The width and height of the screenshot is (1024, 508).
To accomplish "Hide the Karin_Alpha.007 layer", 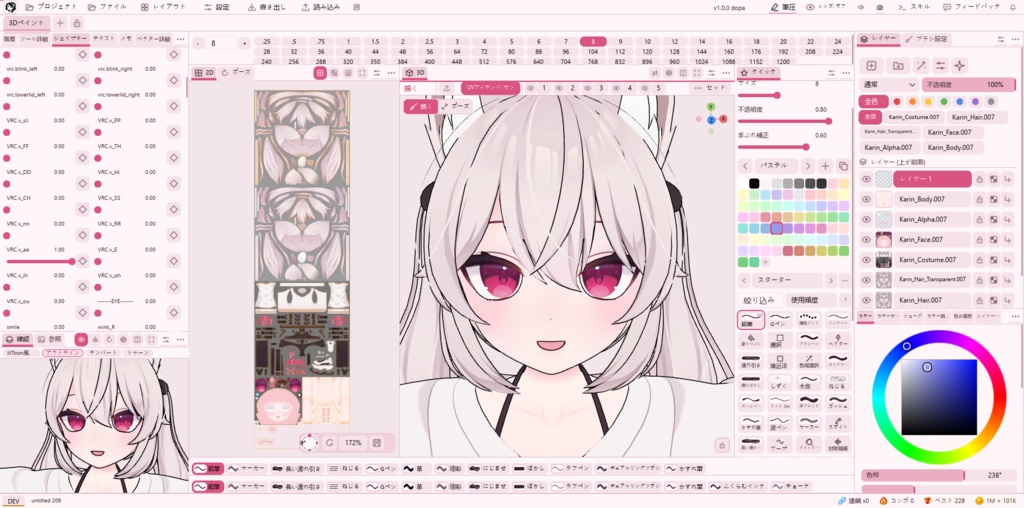I will click(866, 219).
